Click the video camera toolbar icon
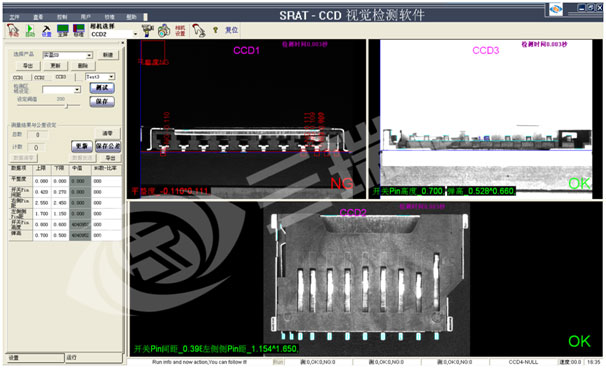Image resolution: width=606 pixels, height=368 pixels. 148,30
